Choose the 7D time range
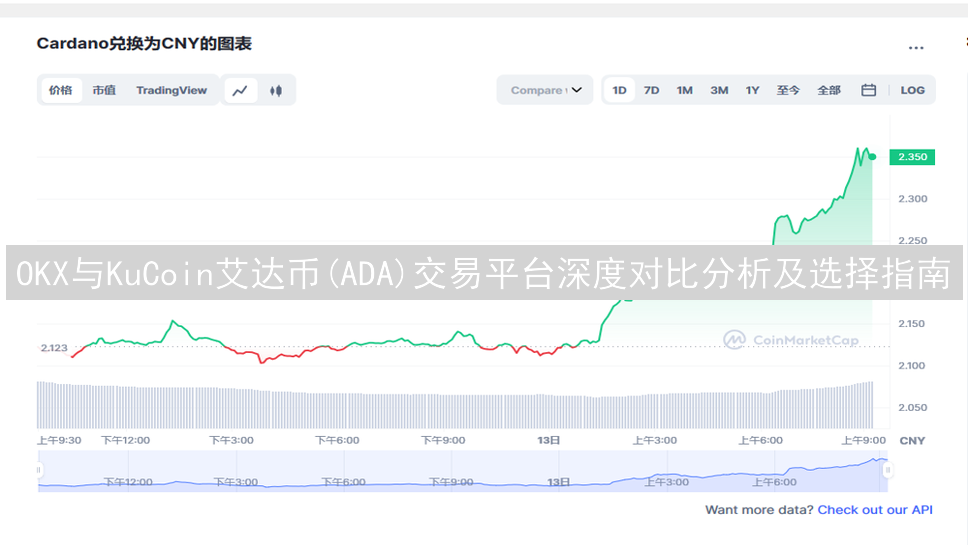The height and width of the screenshot is (545, 968). 651,90
